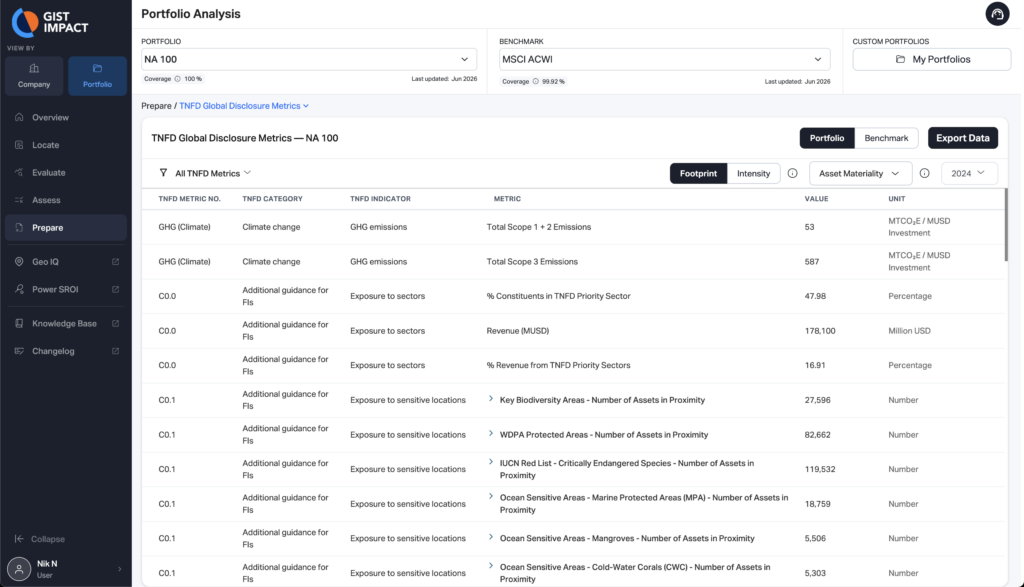Click the My Portfolios folder icon
Viewport: 1024px width, 587px height.
pos(900,59)
